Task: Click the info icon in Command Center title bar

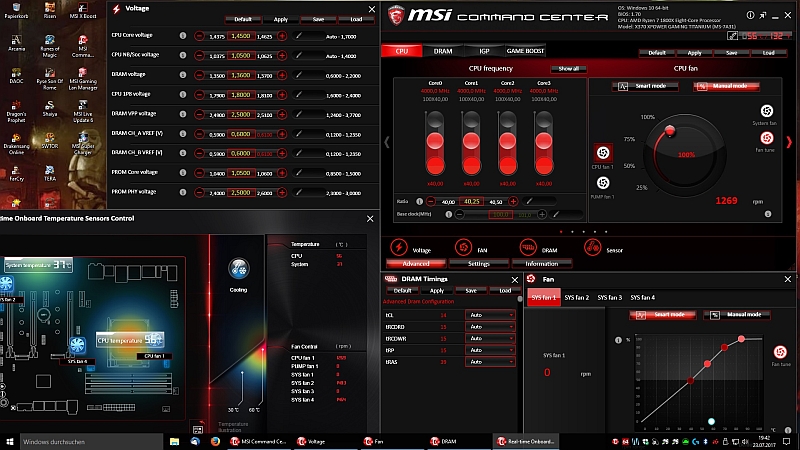Action: [750, 15]
